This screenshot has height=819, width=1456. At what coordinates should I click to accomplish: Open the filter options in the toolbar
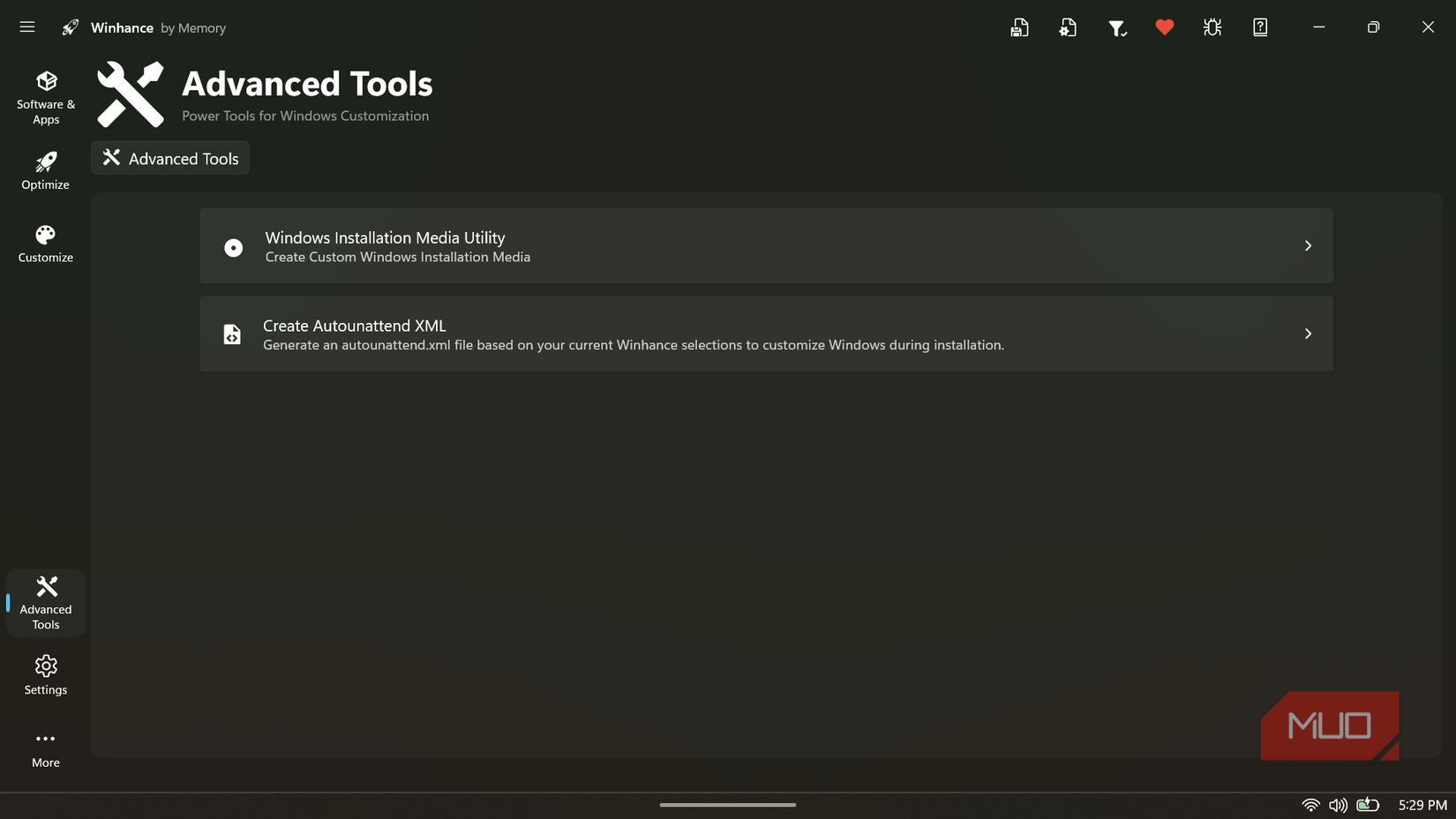tap(1116, 27)
